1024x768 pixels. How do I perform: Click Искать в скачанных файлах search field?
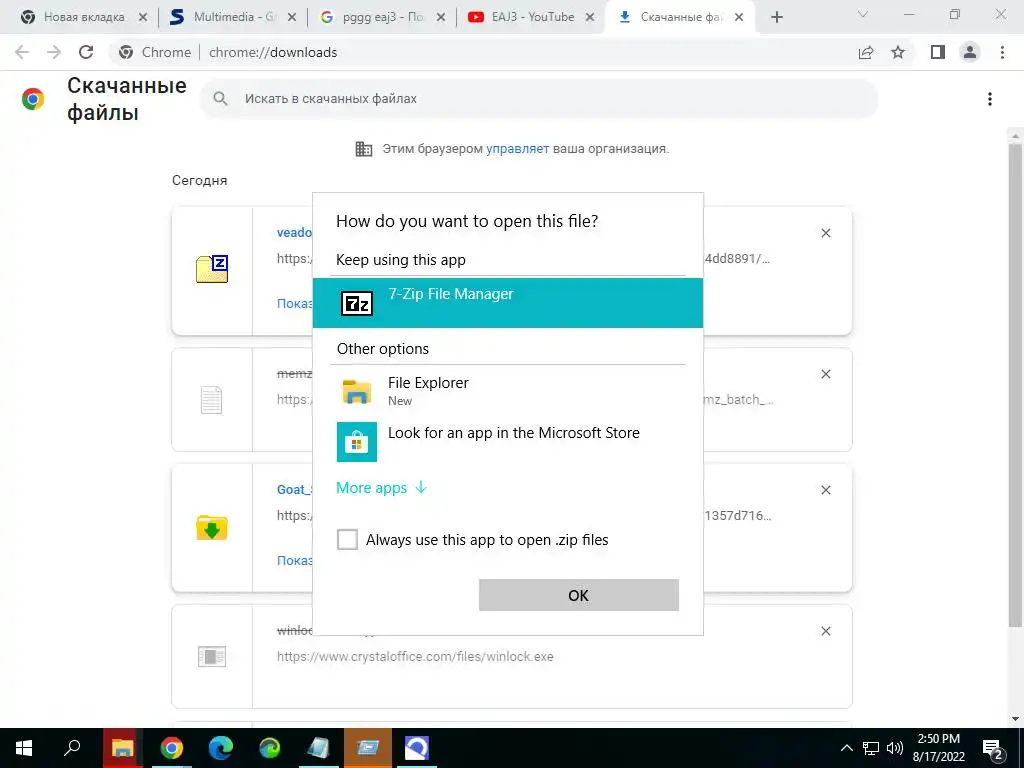pos(539,99)
